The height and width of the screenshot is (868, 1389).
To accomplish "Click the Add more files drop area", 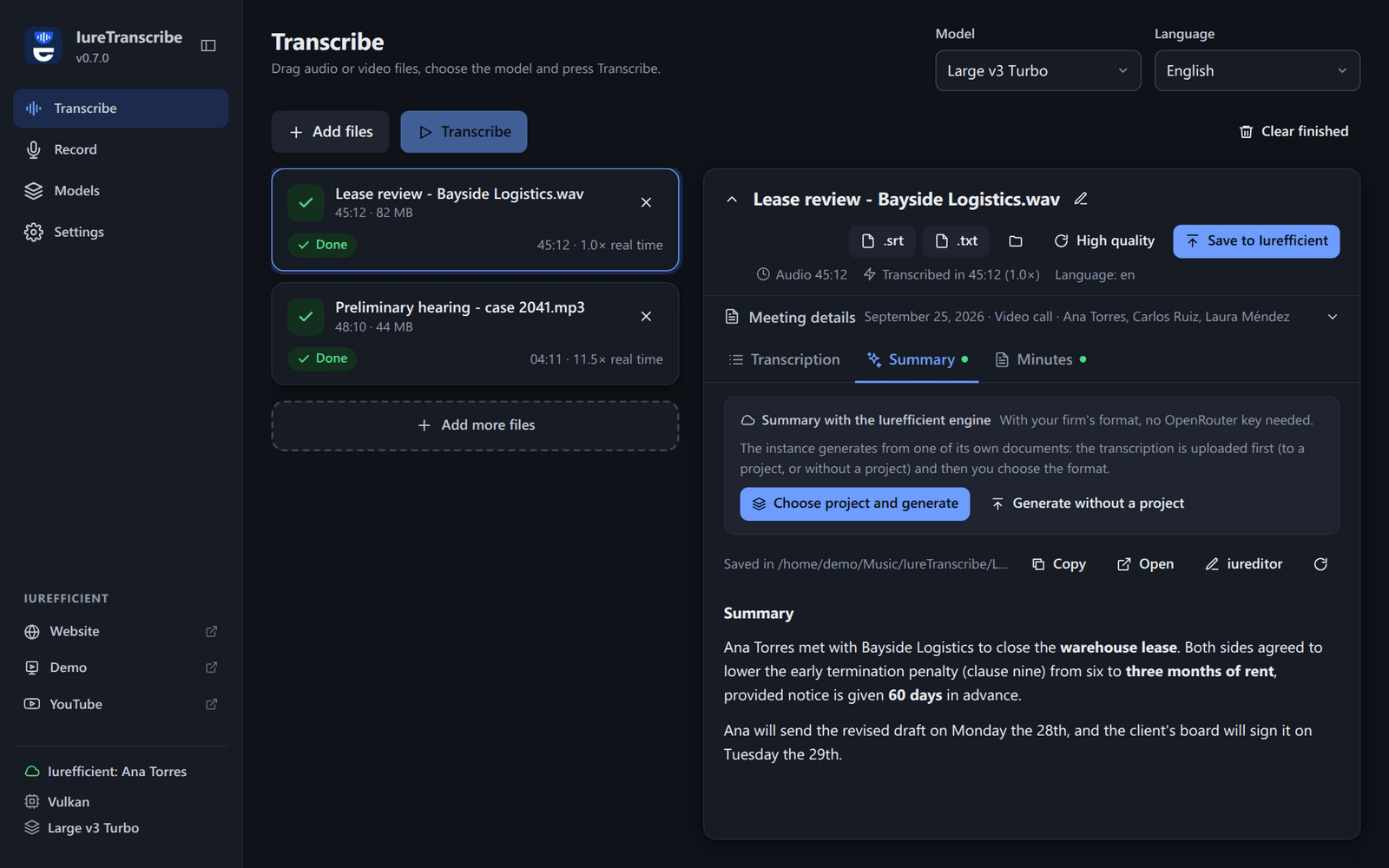I will pos(475,425).
